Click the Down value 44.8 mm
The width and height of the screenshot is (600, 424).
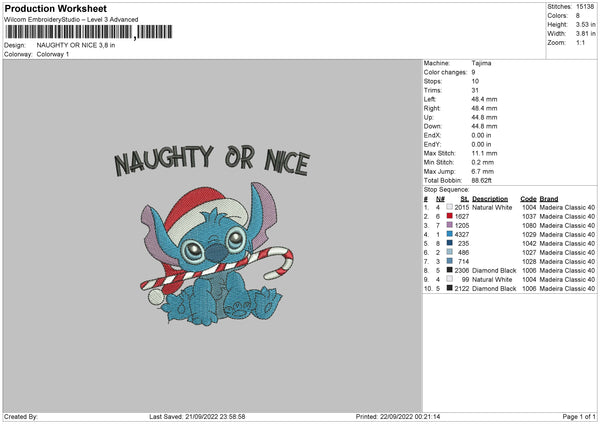pyautogui.click(x=484, y=126)
